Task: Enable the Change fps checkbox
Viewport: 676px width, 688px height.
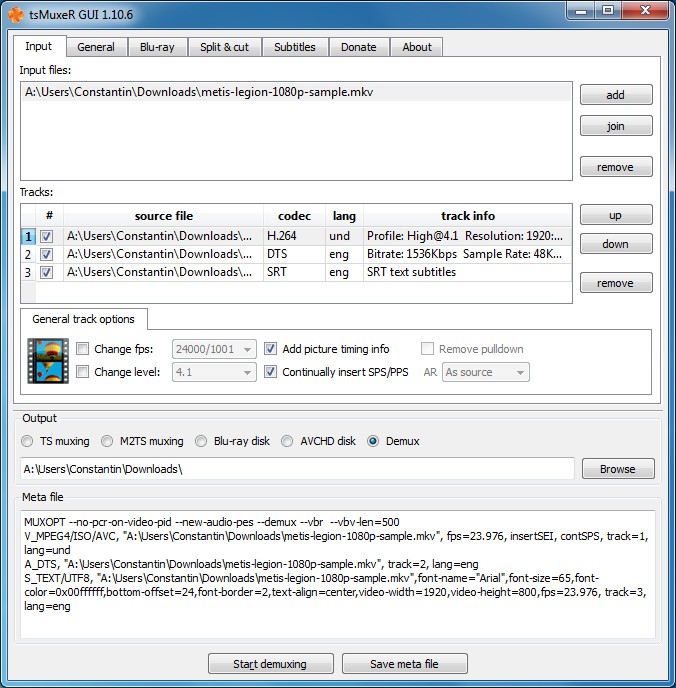Action: (82, 349)
